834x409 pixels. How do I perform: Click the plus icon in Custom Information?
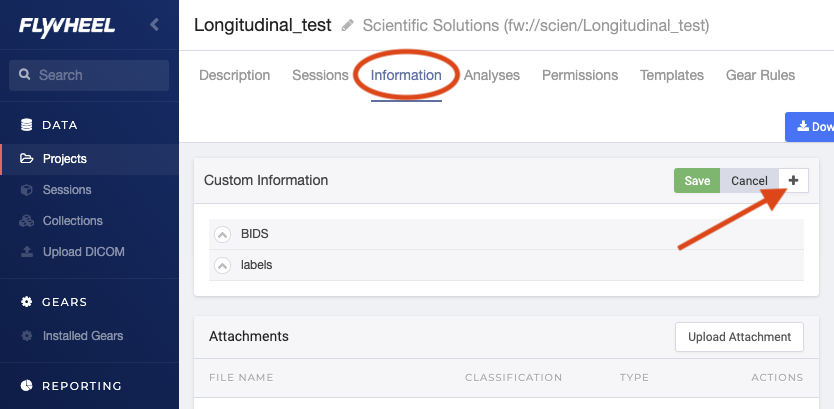tap(793, 180)
